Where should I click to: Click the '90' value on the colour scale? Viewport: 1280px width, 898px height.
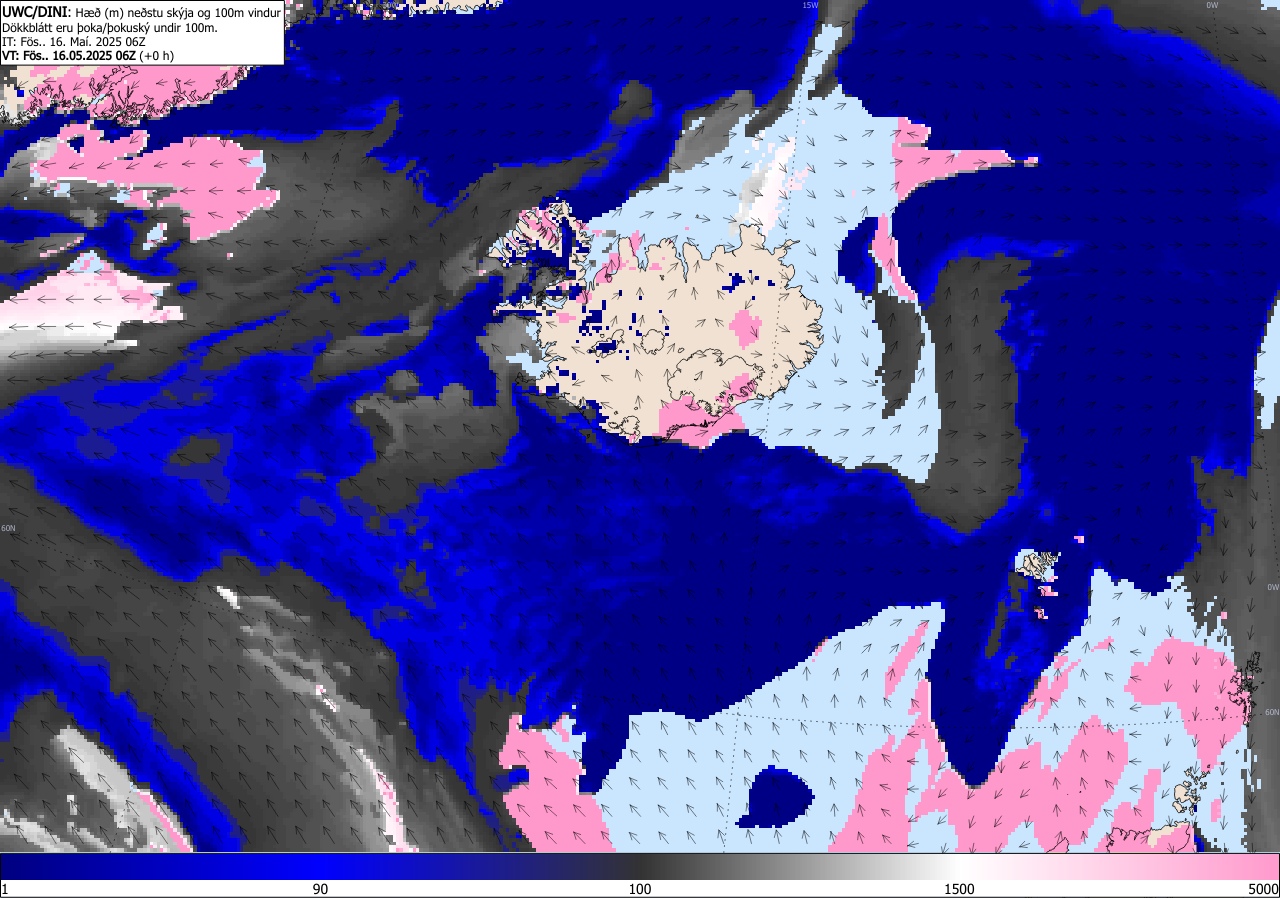(x=320, y=889)
